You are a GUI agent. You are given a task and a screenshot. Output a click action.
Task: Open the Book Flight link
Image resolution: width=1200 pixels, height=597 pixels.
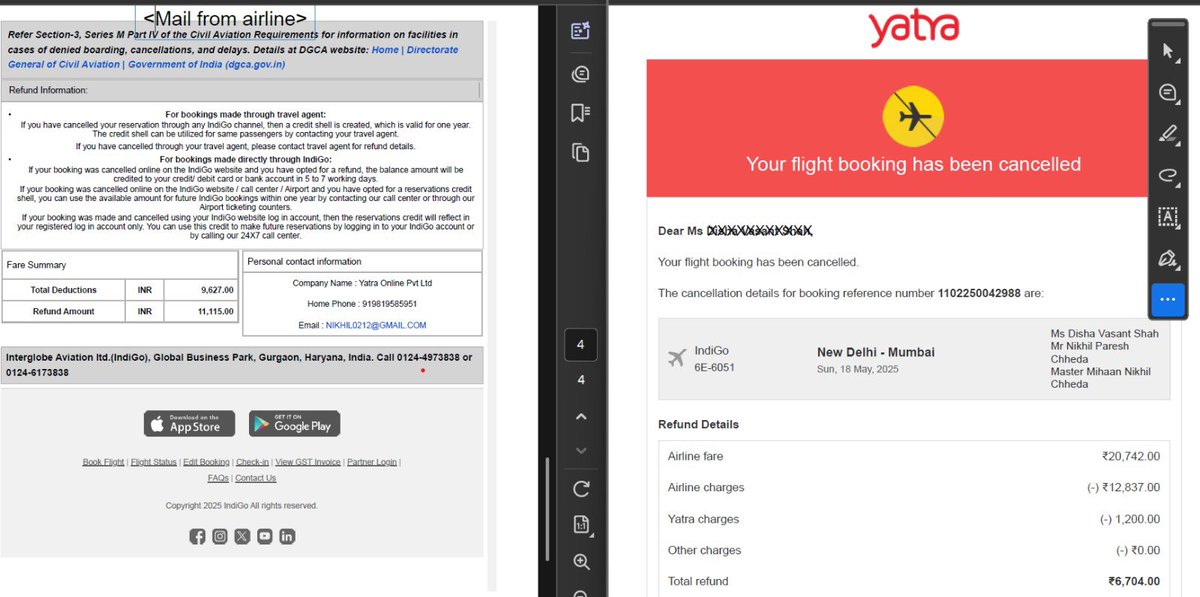(x=103, y=462)
